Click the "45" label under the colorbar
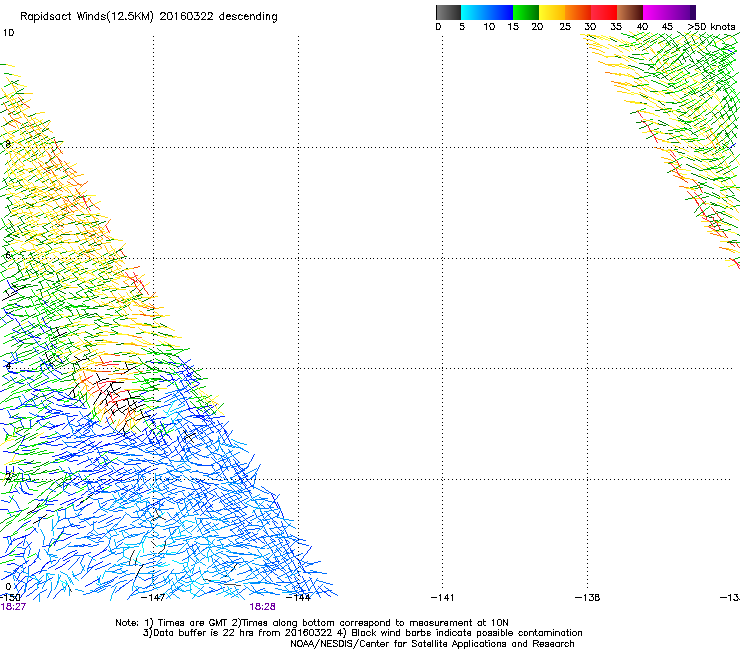The height and width of the screenshot is (650, 740). click(x=667, y=27)
